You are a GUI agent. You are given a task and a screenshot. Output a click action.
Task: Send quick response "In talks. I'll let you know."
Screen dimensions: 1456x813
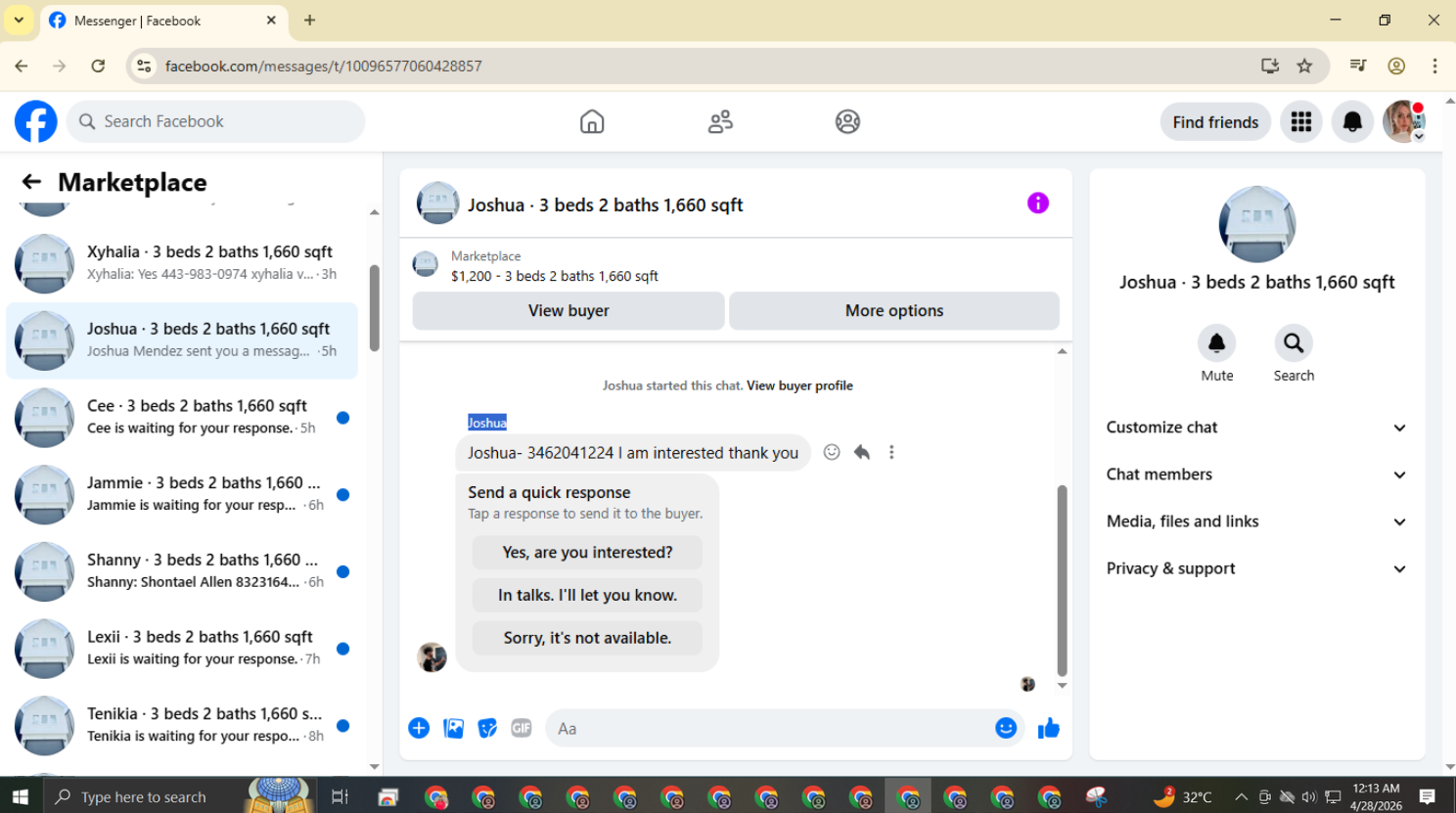tap(587, 595)
